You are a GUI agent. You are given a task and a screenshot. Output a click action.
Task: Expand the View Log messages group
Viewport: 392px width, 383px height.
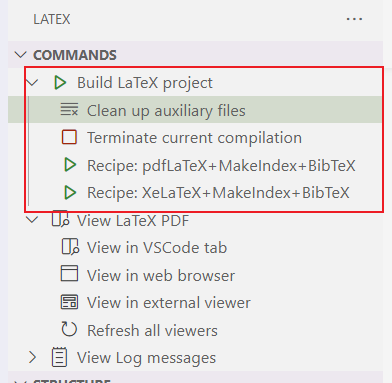pos(32,357)
